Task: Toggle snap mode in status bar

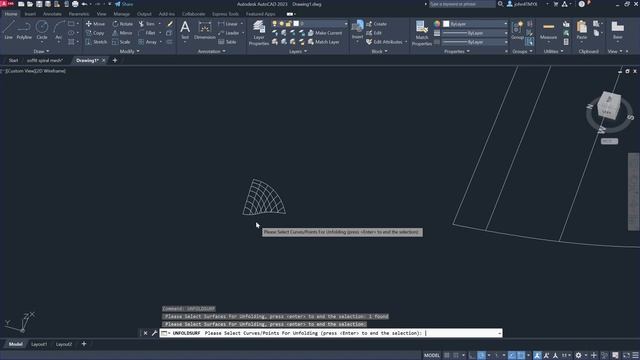Action: 456,356
